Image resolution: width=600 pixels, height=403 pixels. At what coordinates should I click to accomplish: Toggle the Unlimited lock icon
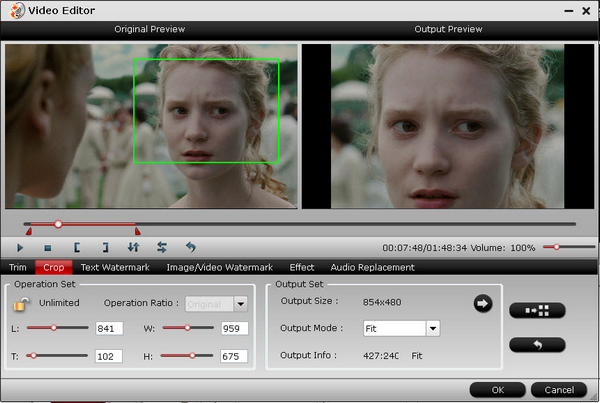click(x=21, y=304)
